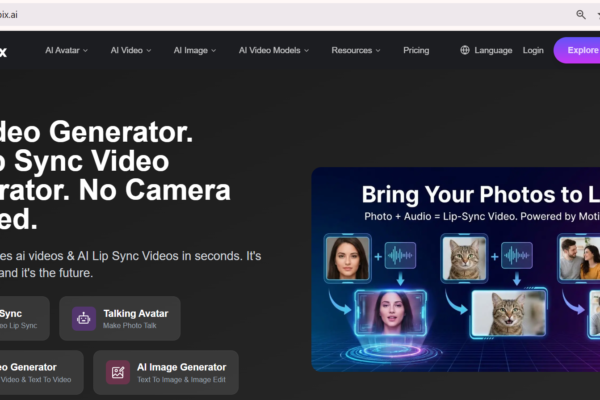Screen dimensions: 600x400
Task: Click the Text To Image & Image Edit subtitle
Action: (x=181, y=380)
